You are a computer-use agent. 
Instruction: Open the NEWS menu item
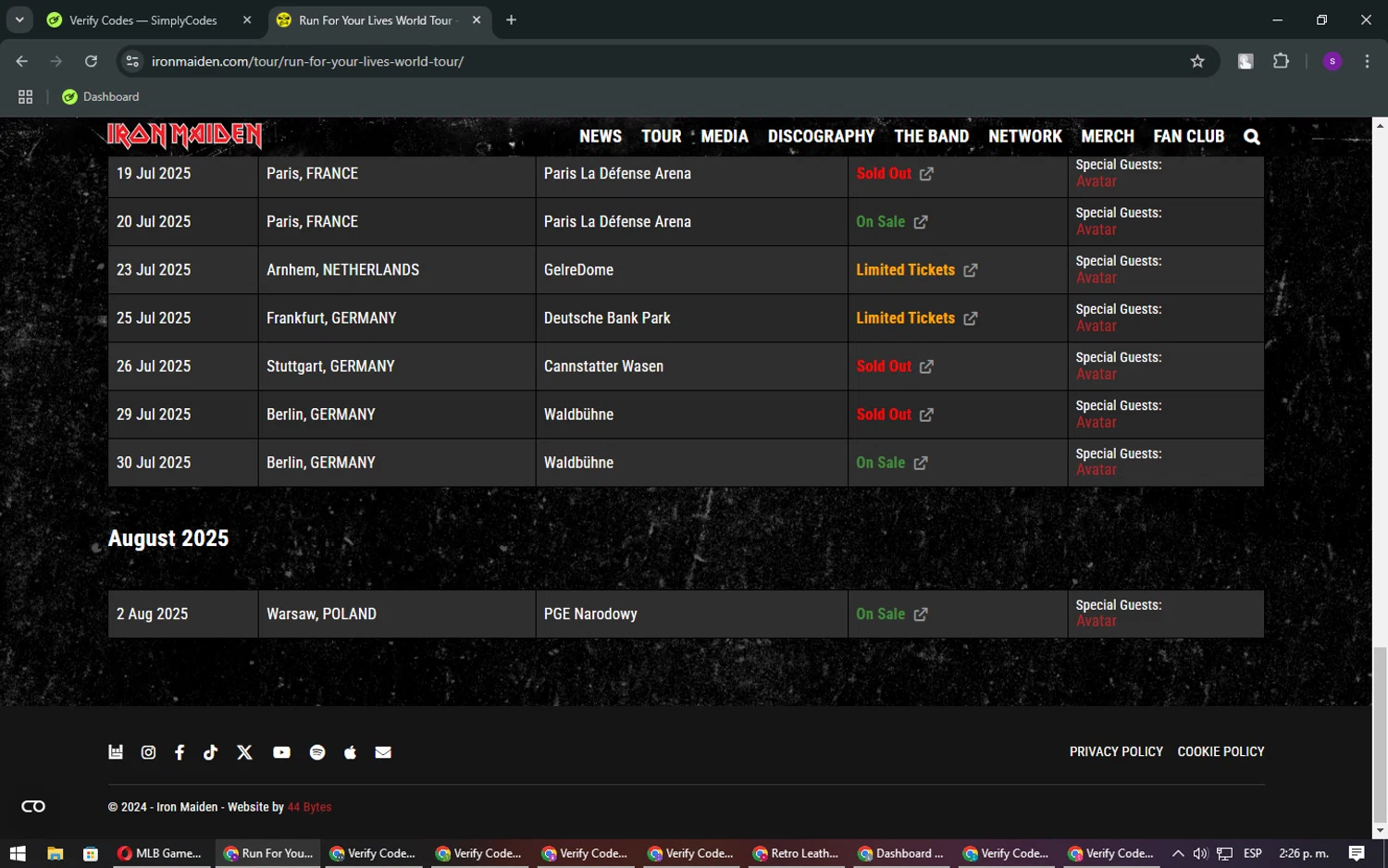pos(601,136)
